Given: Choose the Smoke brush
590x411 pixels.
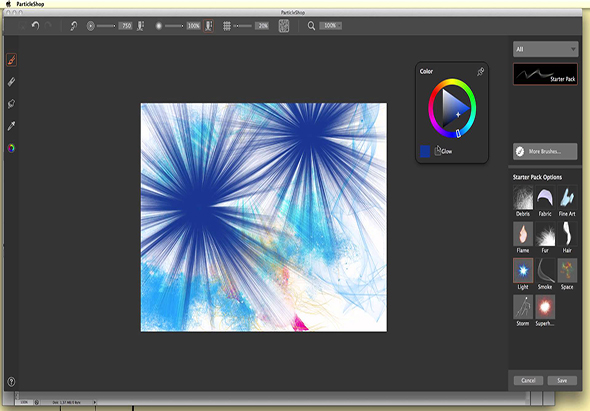Looking at the screenshot, I should click(x=545, y=274).
